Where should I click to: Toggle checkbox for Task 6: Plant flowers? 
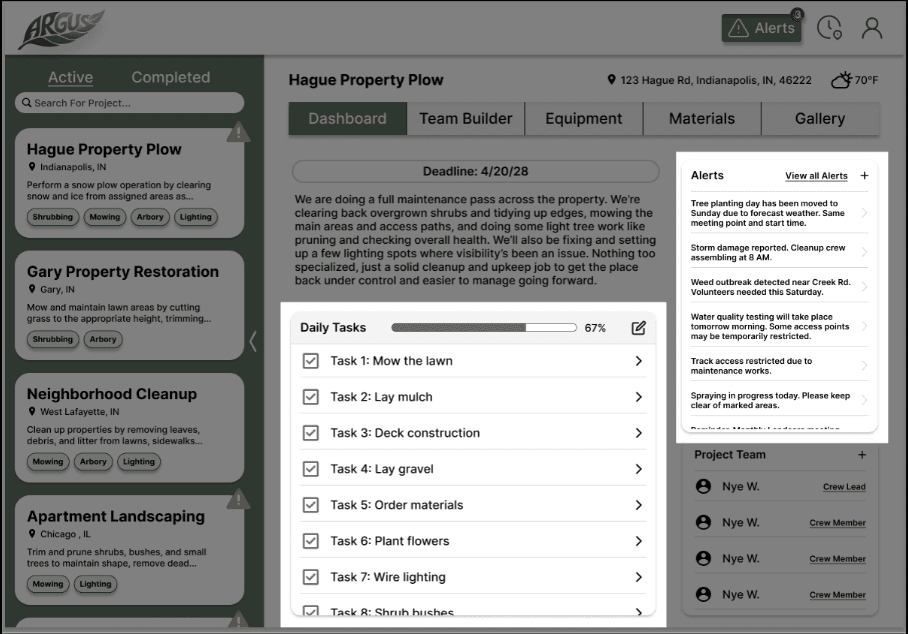pyautogui.click(x=311, y=541)
